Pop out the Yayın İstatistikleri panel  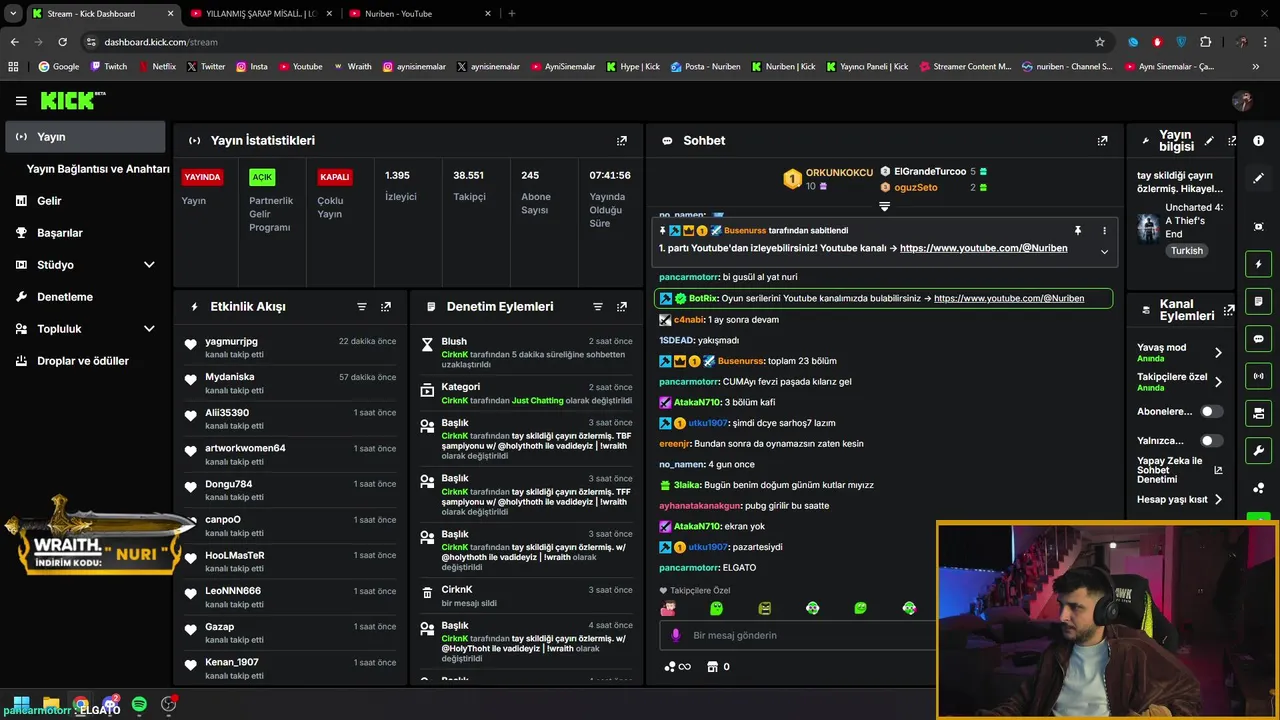tap(622, 141)
